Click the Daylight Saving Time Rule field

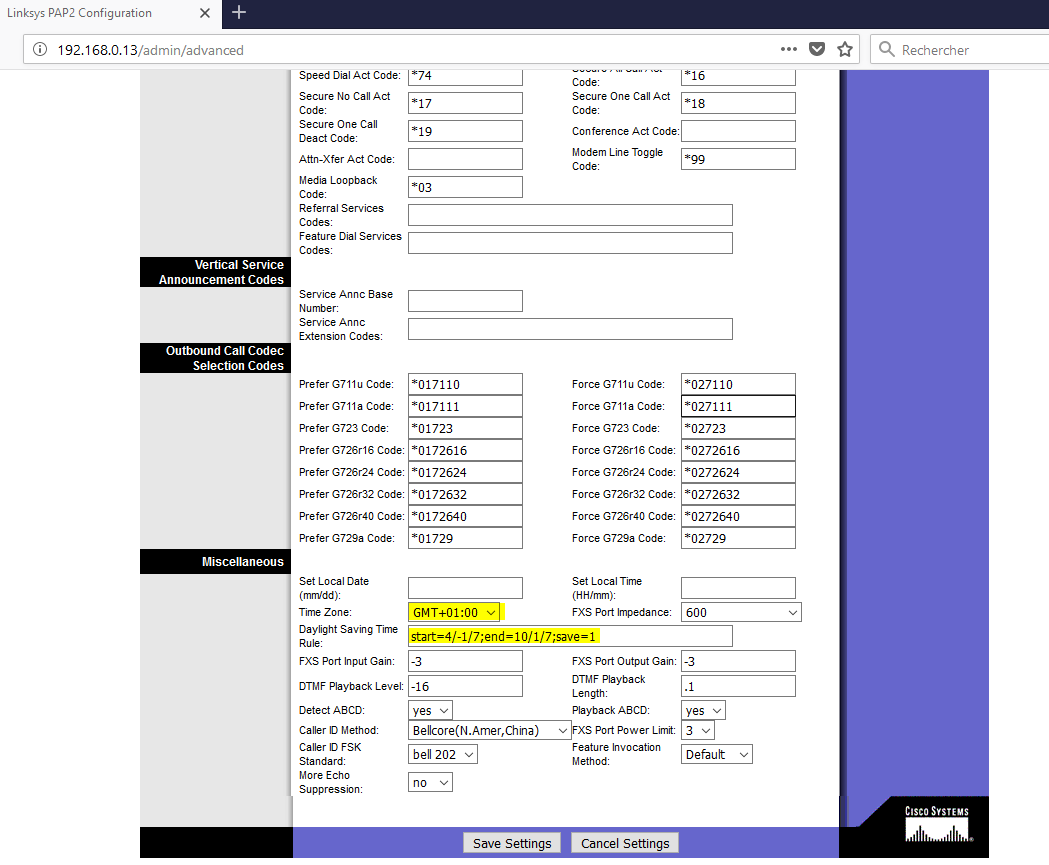[x=570, y=636]
